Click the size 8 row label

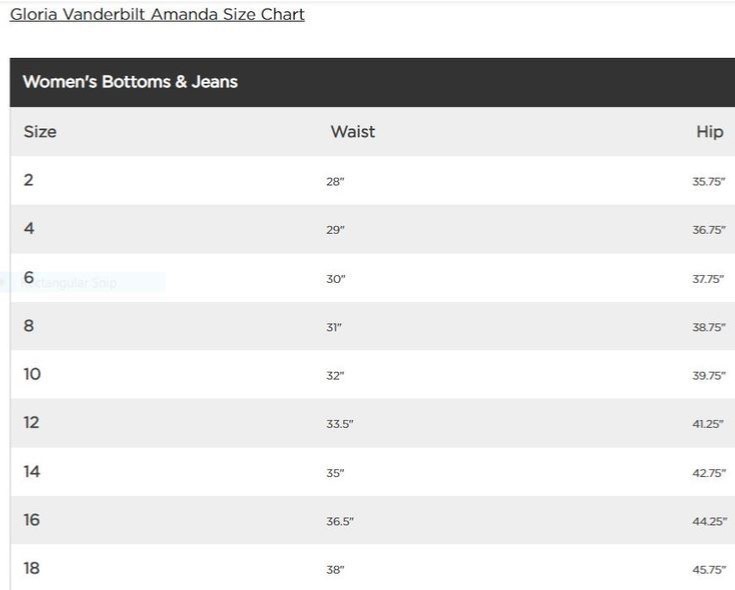point(29,325)
